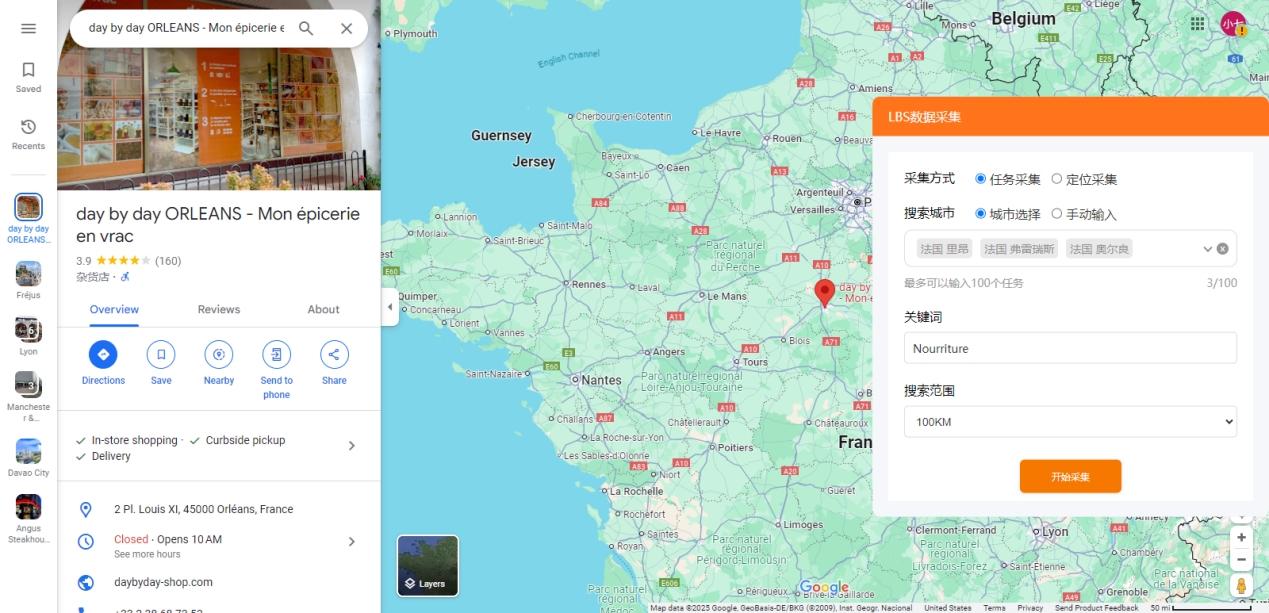This screenshot has width=1269, height=613.
Task: Click the search box text
Action: tap(186, 28)
